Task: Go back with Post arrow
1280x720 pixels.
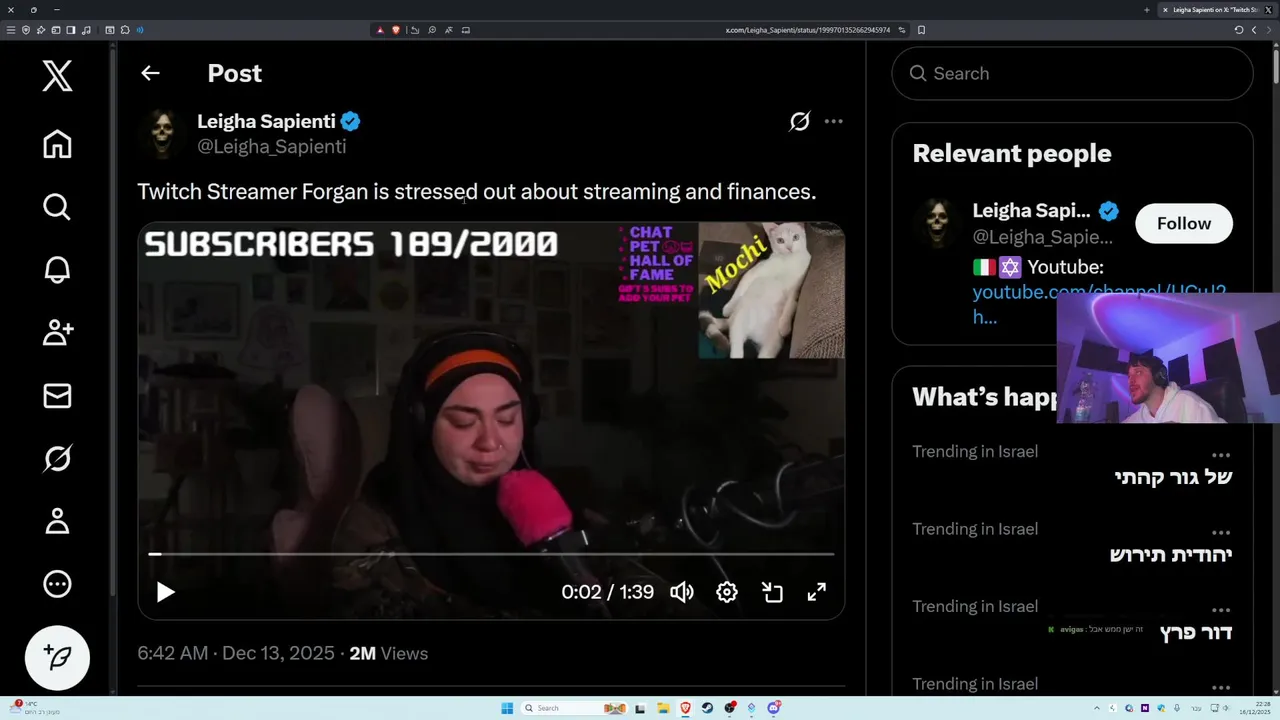Action: click(x=150, y=73)
